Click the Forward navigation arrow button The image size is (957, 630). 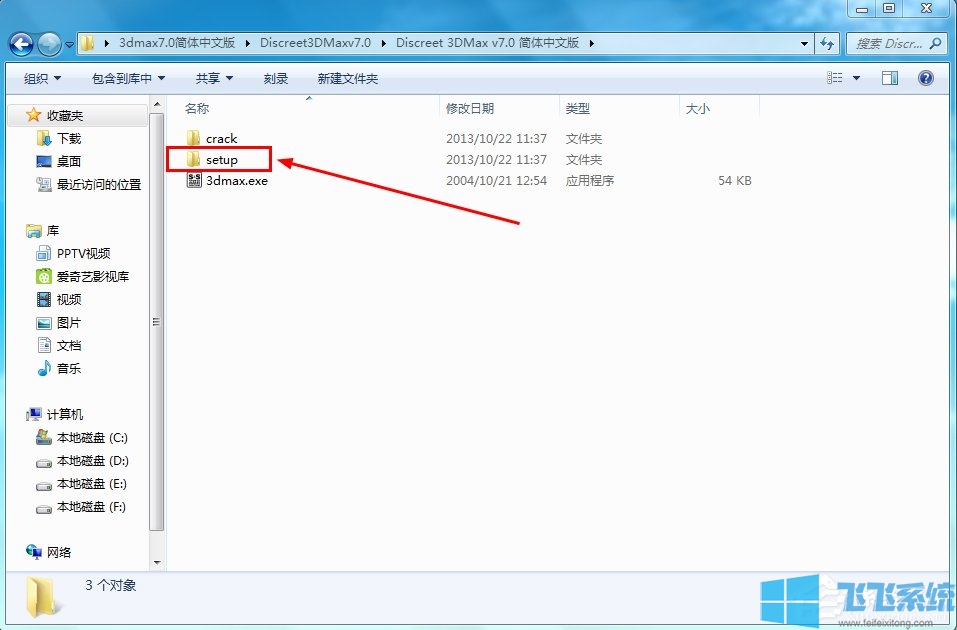coord(49,44)
